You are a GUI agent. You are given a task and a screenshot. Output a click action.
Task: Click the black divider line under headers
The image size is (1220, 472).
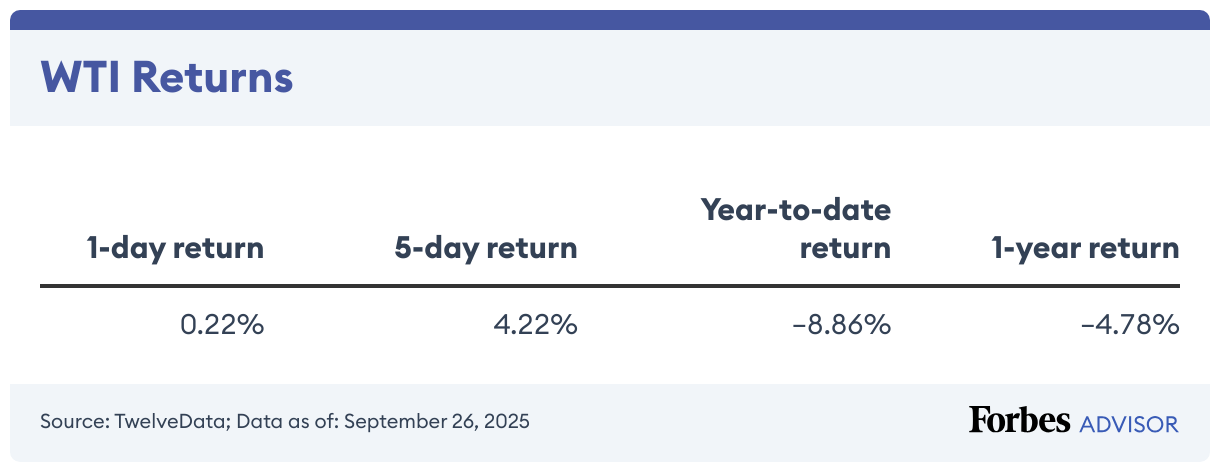point(610,287)
